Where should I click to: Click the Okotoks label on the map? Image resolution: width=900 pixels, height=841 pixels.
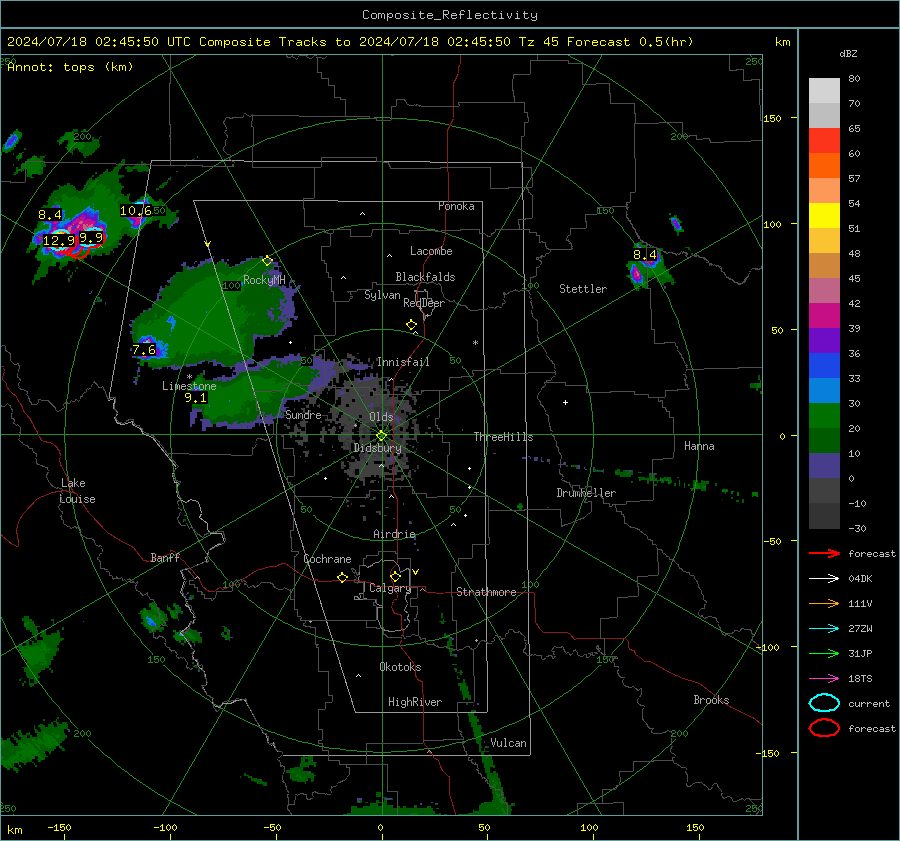click(x=400, y=667)
